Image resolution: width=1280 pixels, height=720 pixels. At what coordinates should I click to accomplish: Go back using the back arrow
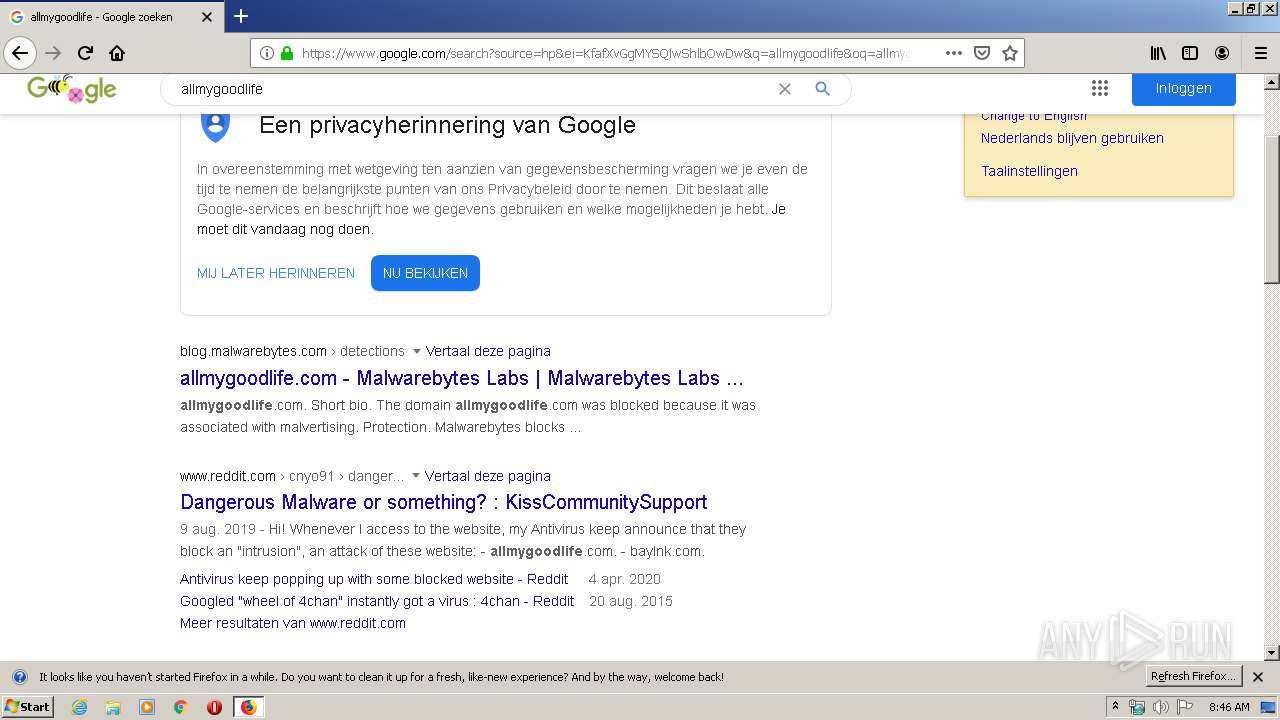(x=20, y=53)
